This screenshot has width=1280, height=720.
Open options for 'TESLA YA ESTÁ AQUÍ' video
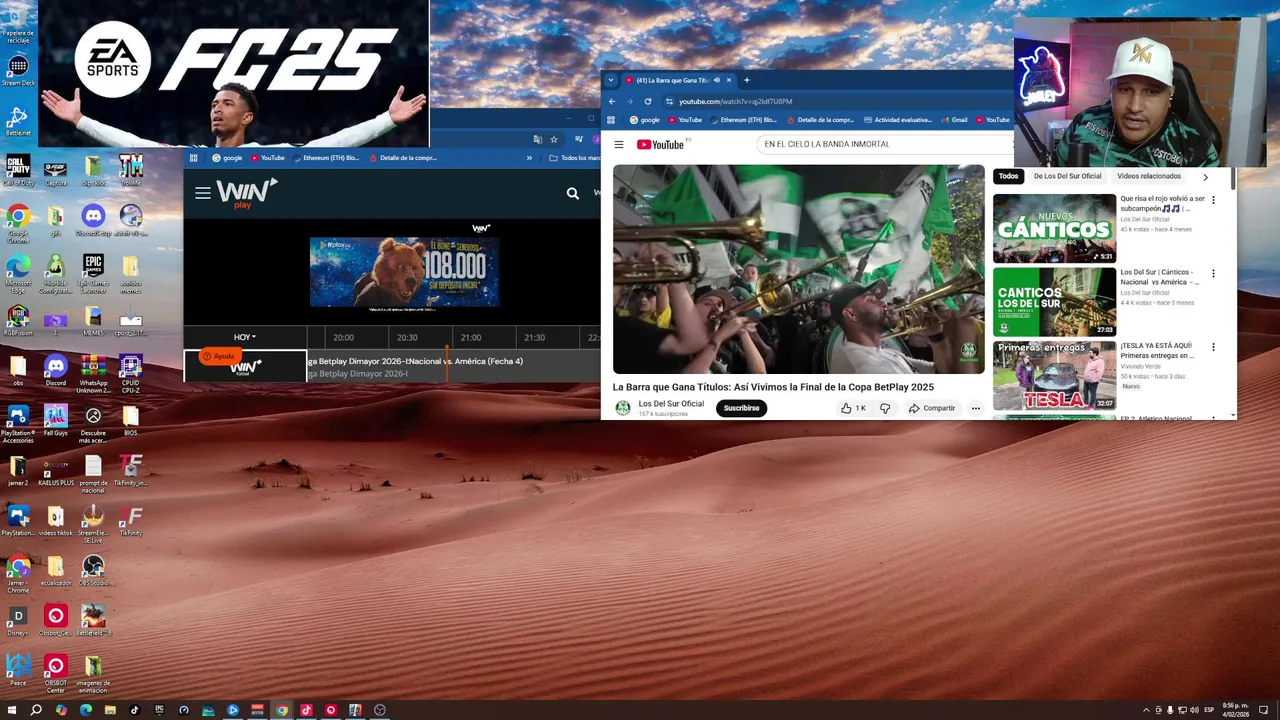pyautogui.click(x=1213, y=347)
